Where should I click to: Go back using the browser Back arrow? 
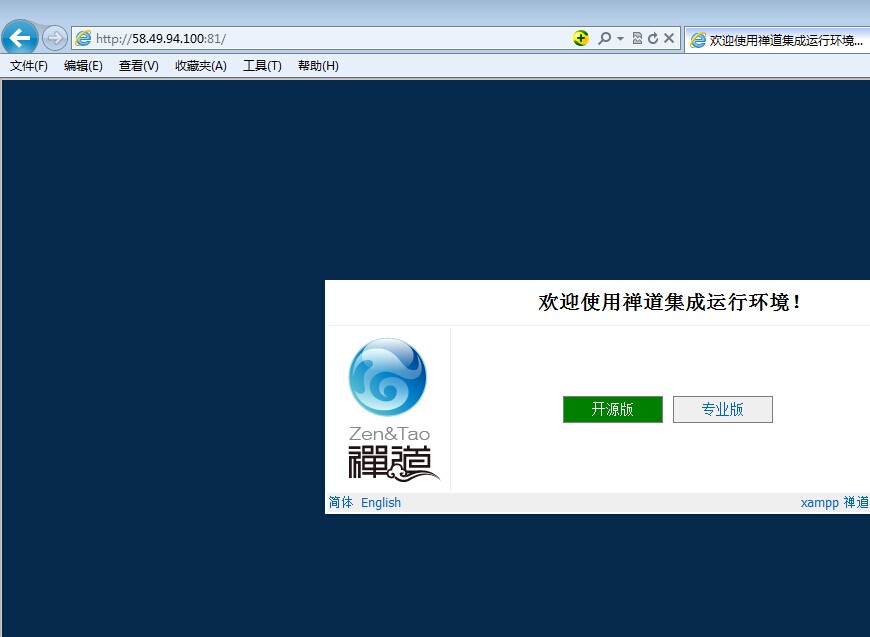click(x=20, y=38)
